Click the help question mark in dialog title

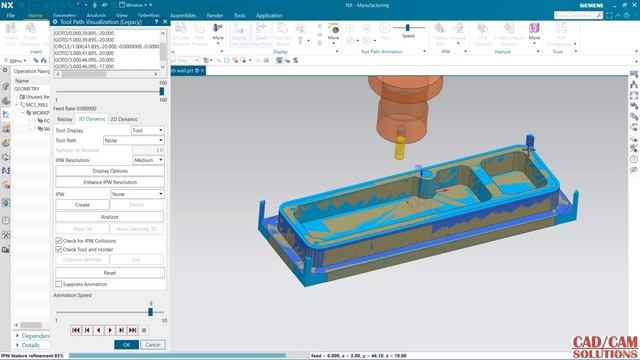pyautogui.click(x=156, y=22)
